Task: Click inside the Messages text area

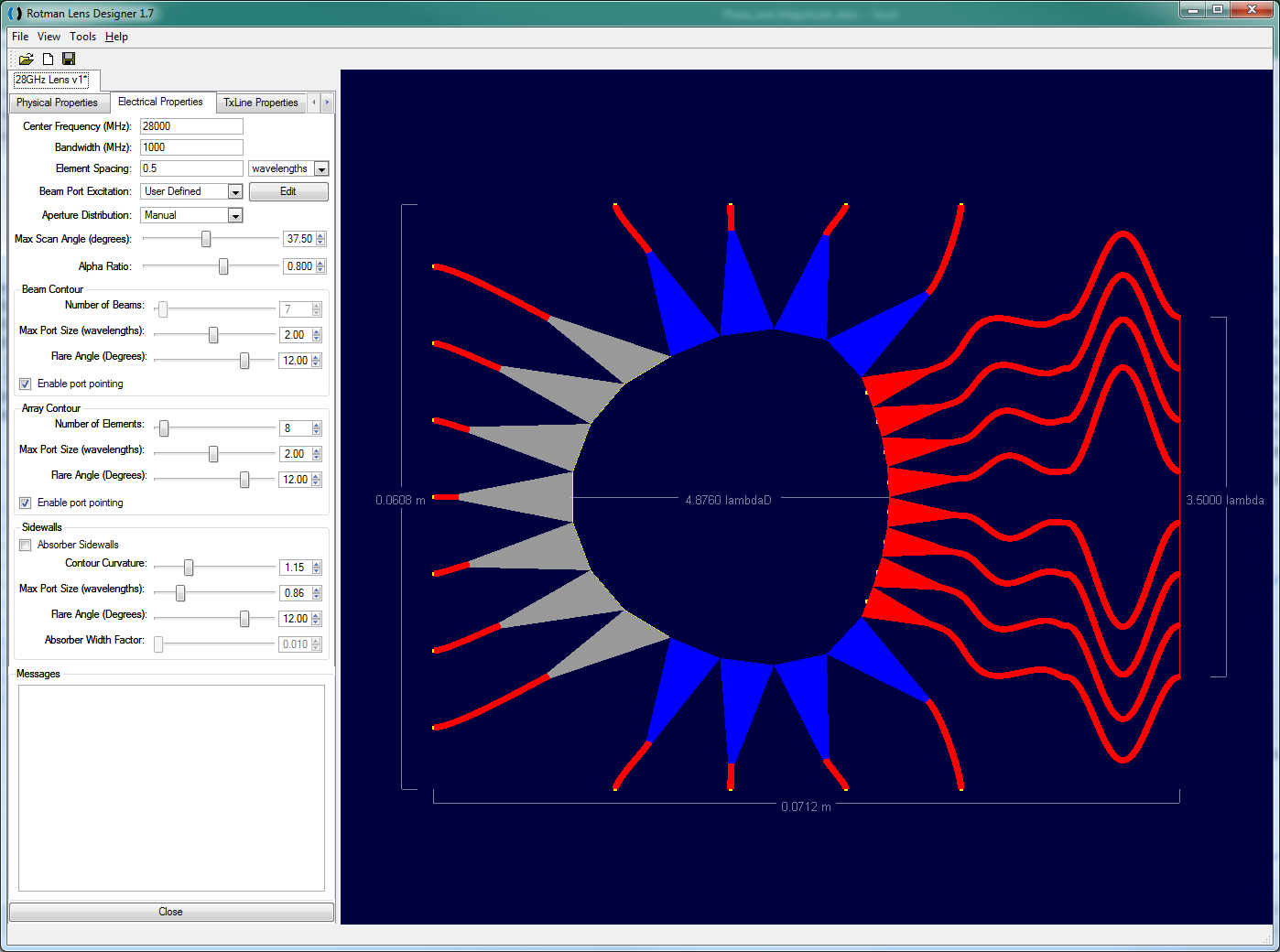Action: 171,788
